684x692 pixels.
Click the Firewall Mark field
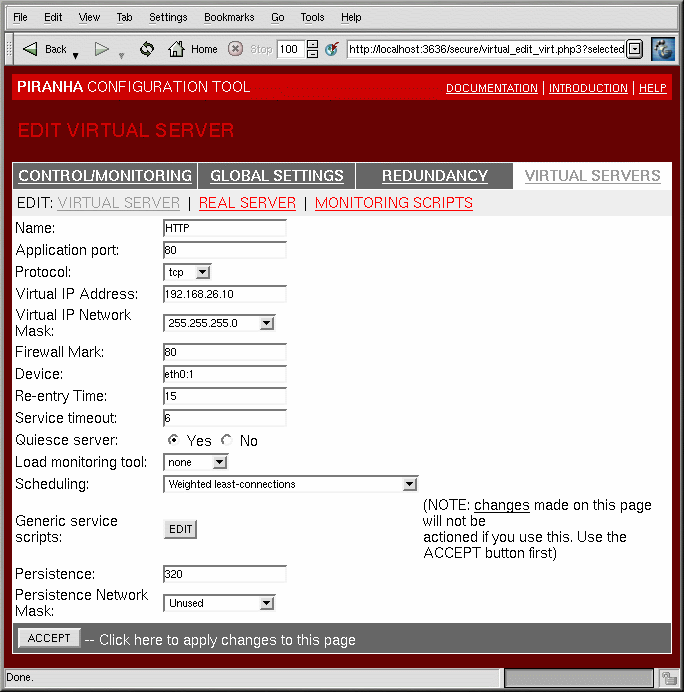pos(225,352)
